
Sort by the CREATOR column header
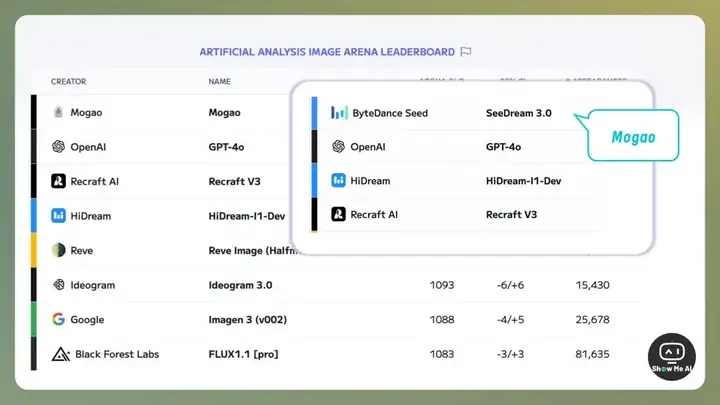point(68,81)
